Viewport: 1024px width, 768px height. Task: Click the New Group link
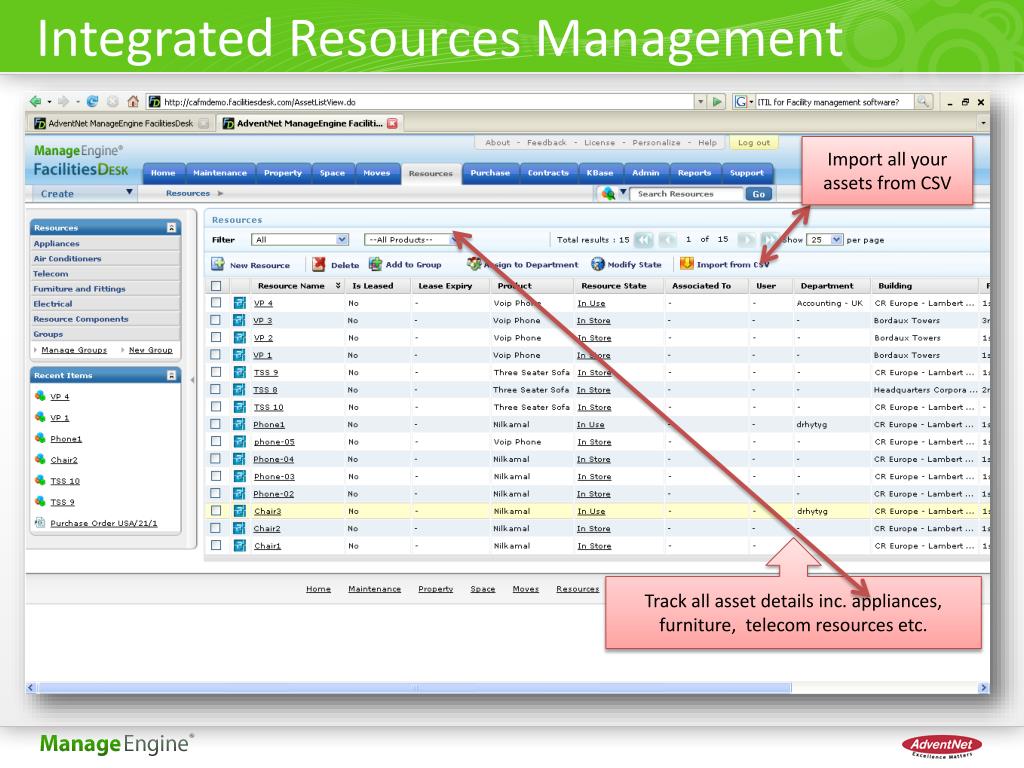[x=150, y=350]
